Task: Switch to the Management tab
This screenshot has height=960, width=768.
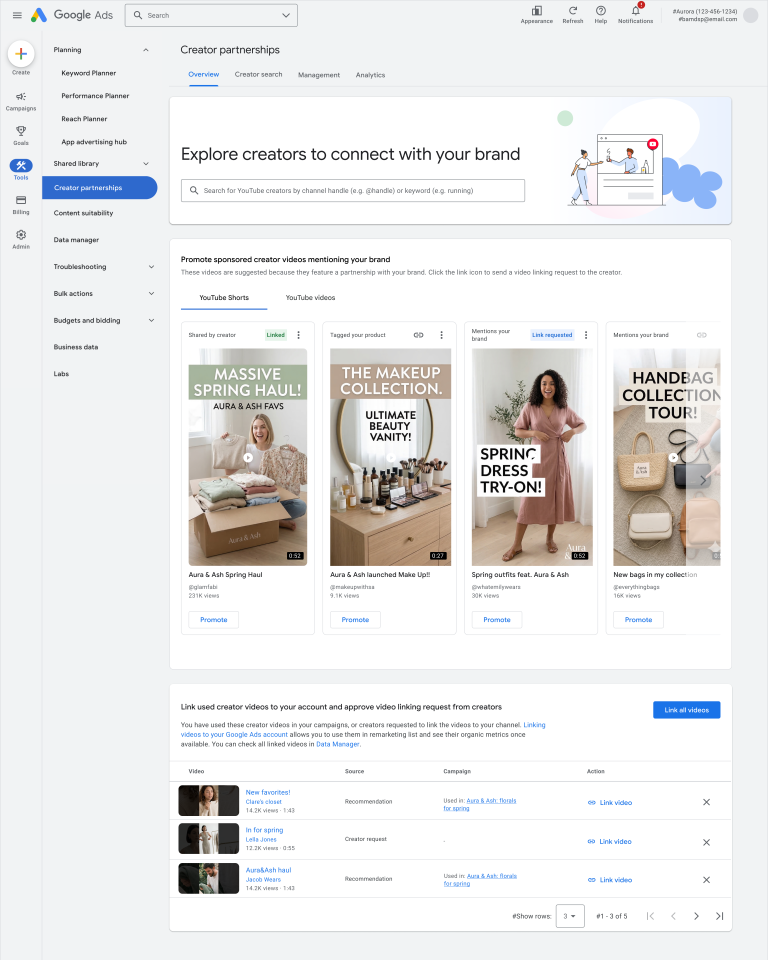Action: [319, 75]
